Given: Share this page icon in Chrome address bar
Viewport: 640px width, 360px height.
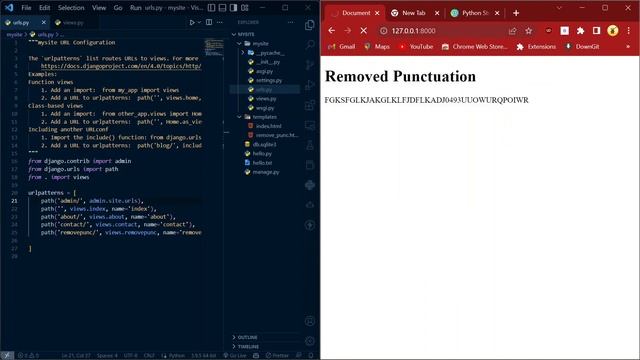Looking at the screenshot, I should (x=513, y=31).
